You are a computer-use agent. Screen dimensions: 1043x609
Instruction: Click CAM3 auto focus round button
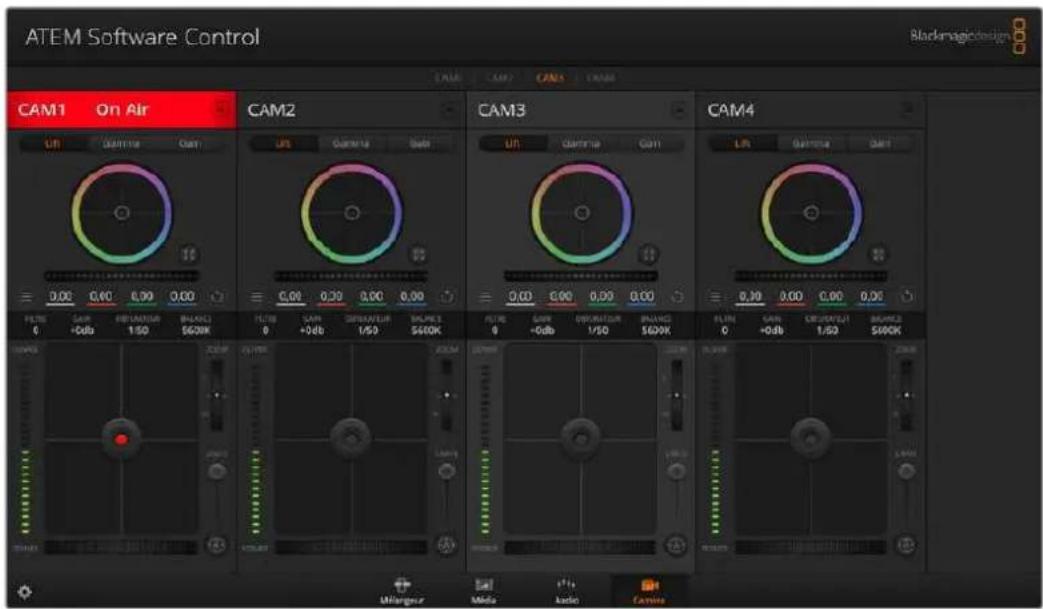click(676, 545)
